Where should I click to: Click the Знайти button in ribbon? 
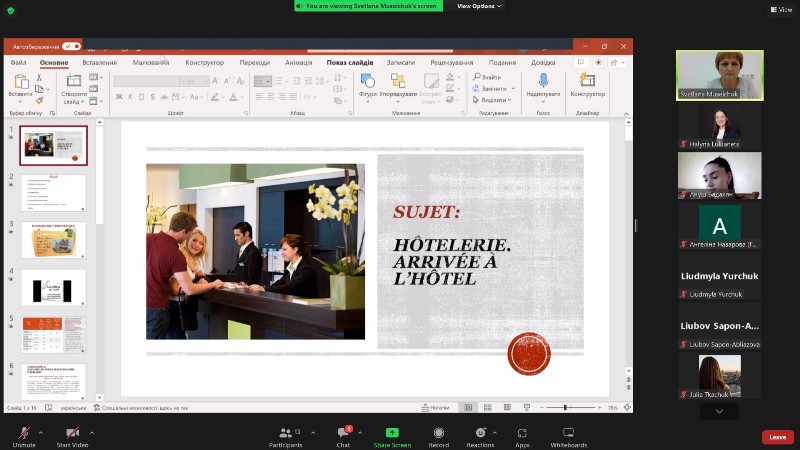[x=487, y=77]
